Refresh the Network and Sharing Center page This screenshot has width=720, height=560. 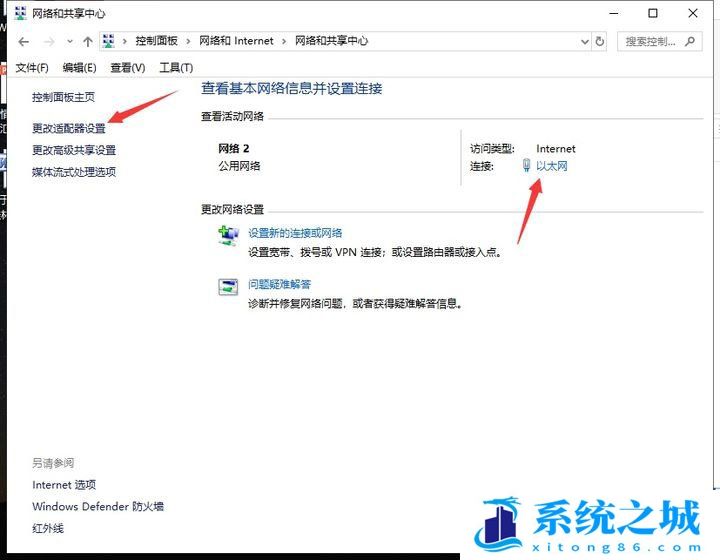600,42
